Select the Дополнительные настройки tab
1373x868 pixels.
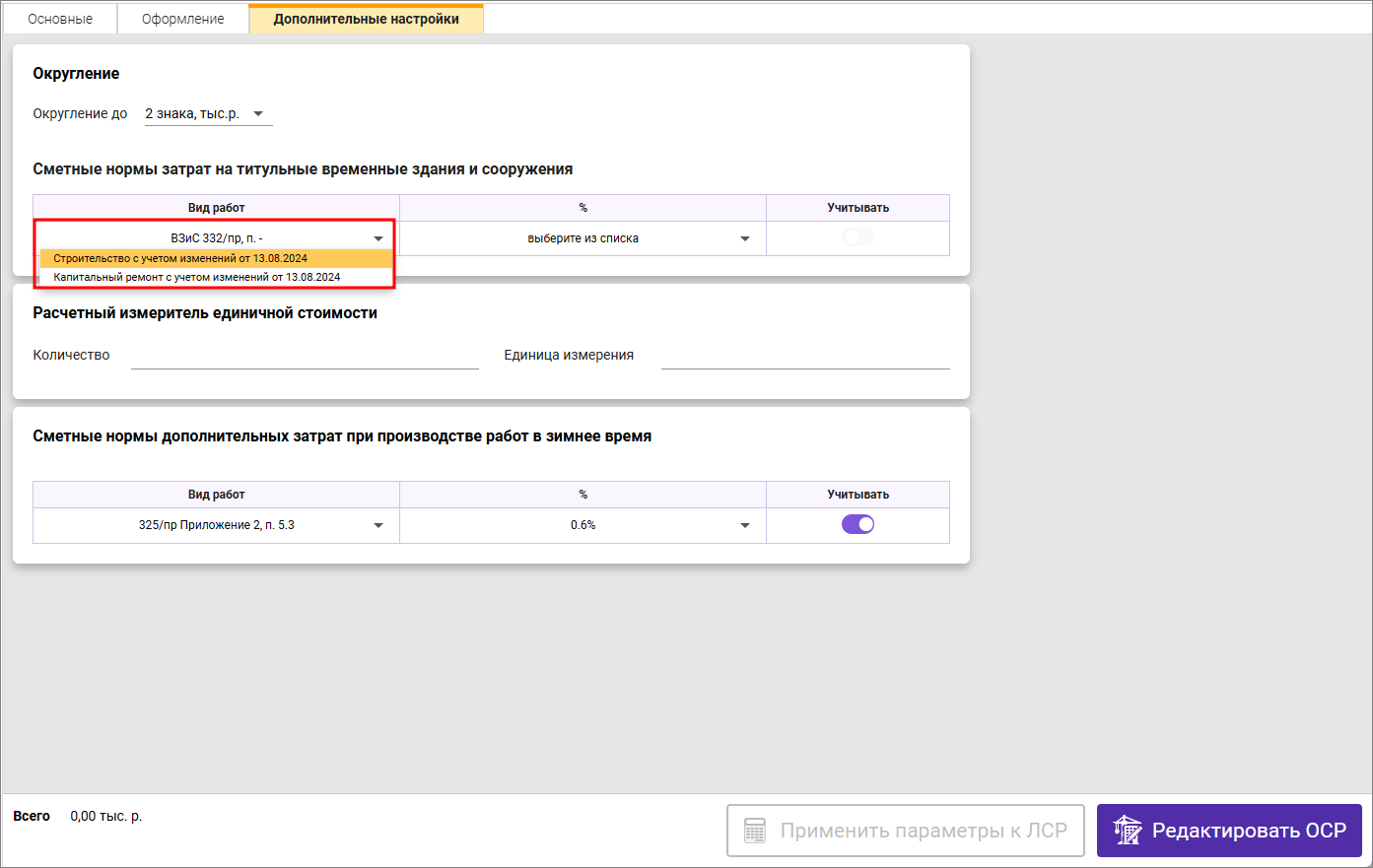coord(366,19)
